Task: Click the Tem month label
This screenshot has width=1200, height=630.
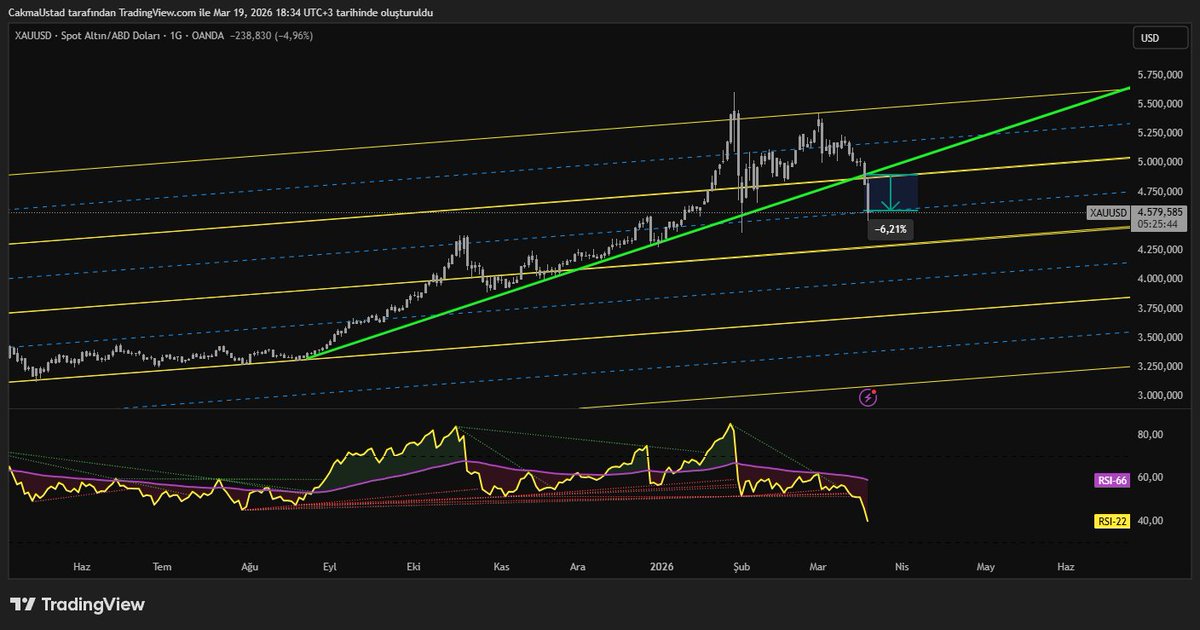Action: [x=162, y=566]
